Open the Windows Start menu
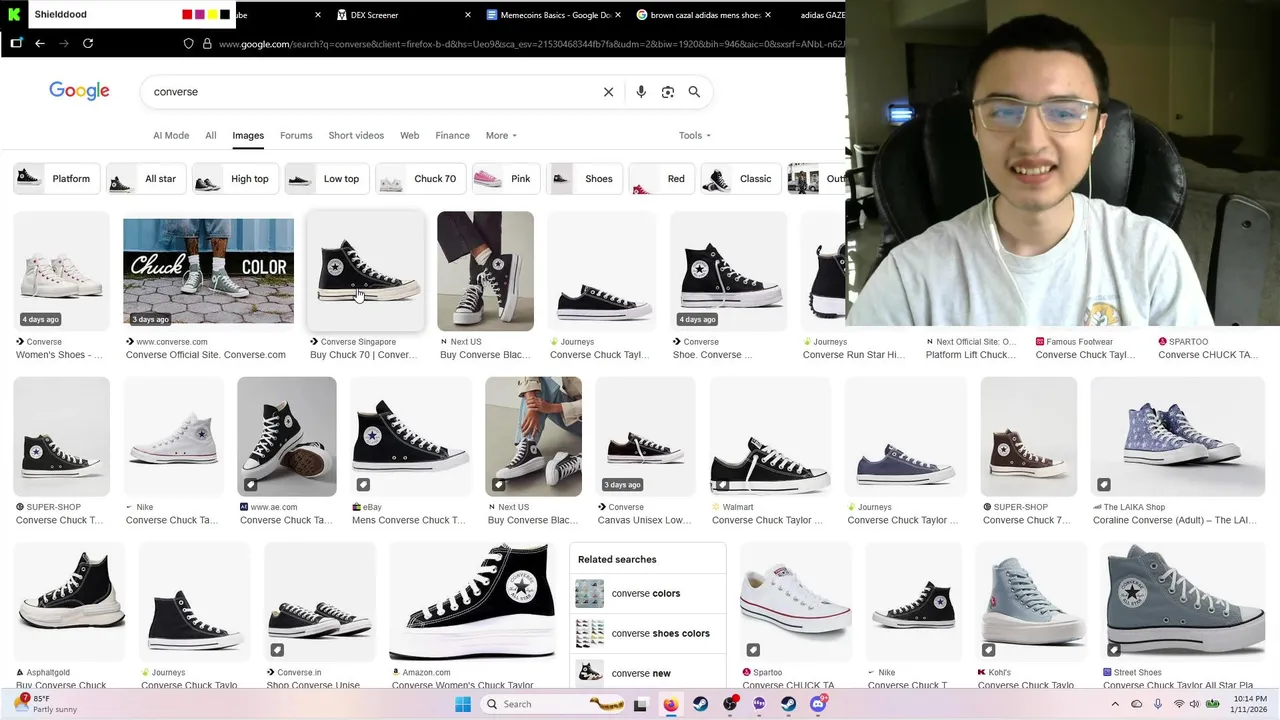The width and height of the screenshot is (1280, 720). click(x=463, y=704)
